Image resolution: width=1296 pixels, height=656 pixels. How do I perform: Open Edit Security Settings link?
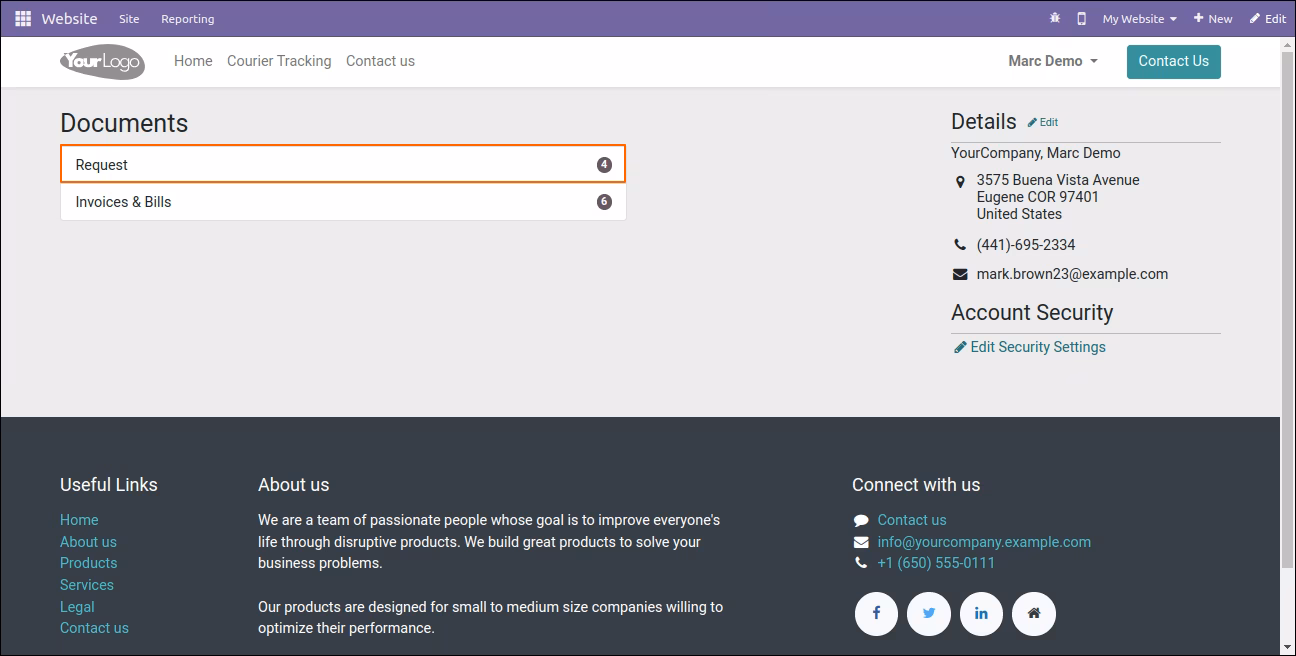point(1038,347)
